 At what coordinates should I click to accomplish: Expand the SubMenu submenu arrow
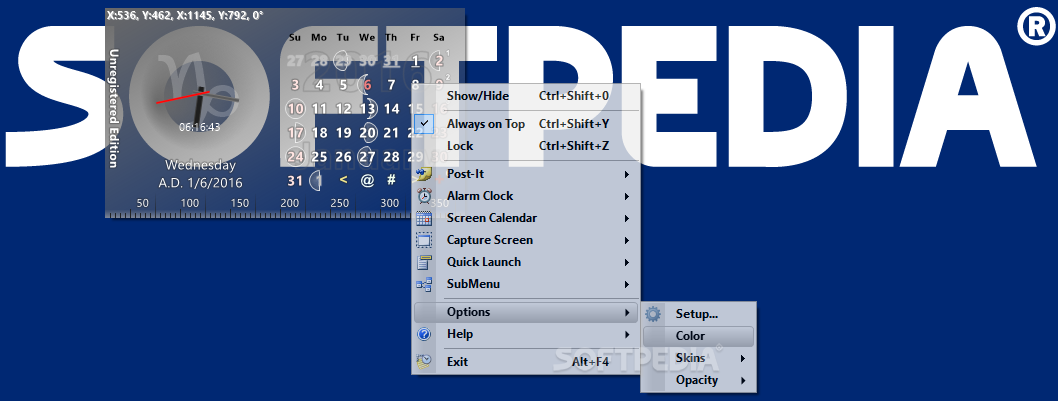tap(627, 284)
